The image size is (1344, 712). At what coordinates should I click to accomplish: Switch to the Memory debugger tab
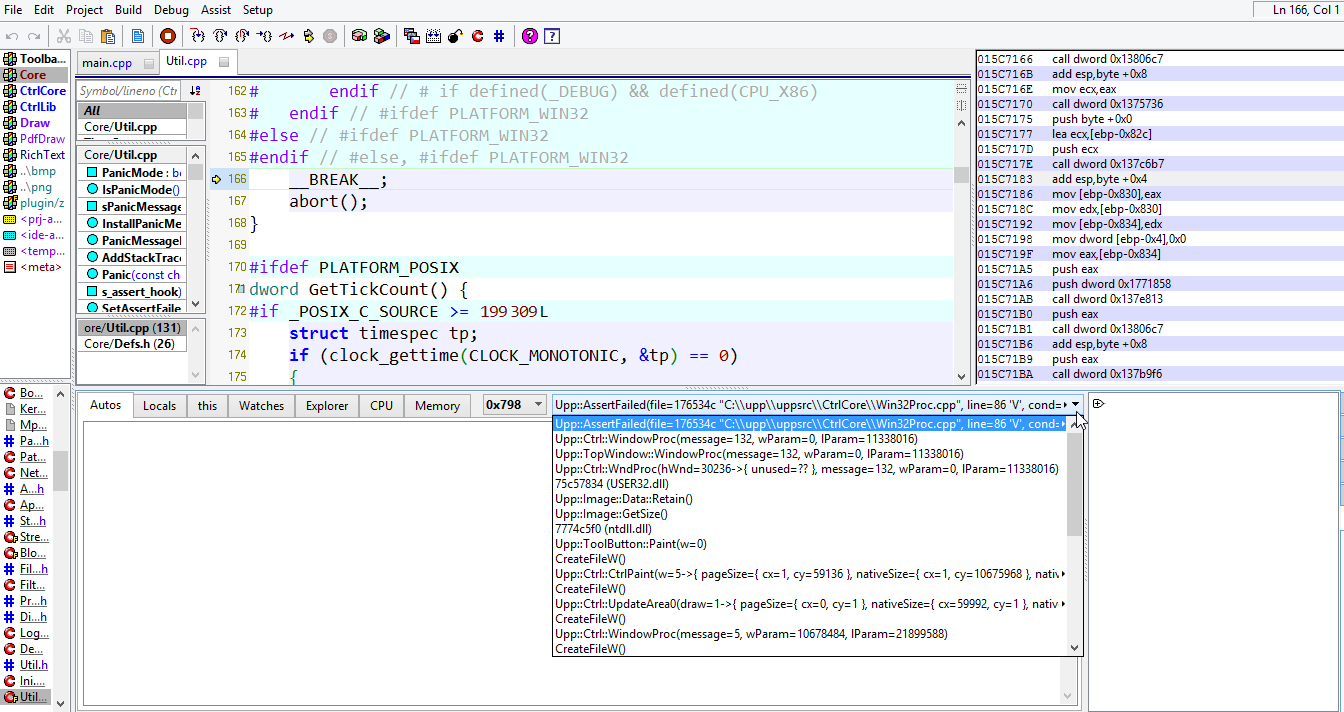tap(437, 406)
